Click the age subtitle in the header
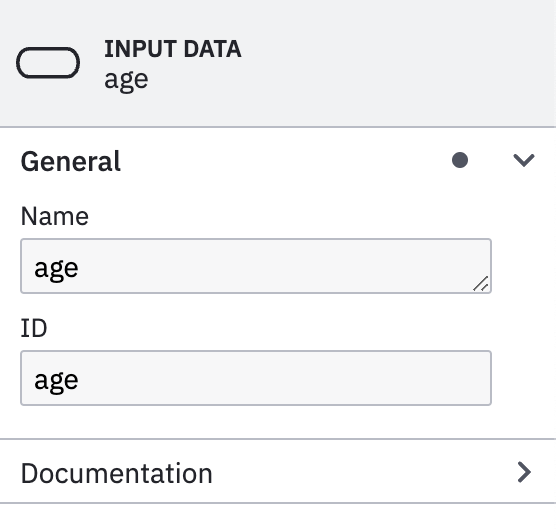556x530 pixels. tap(126, 80)
